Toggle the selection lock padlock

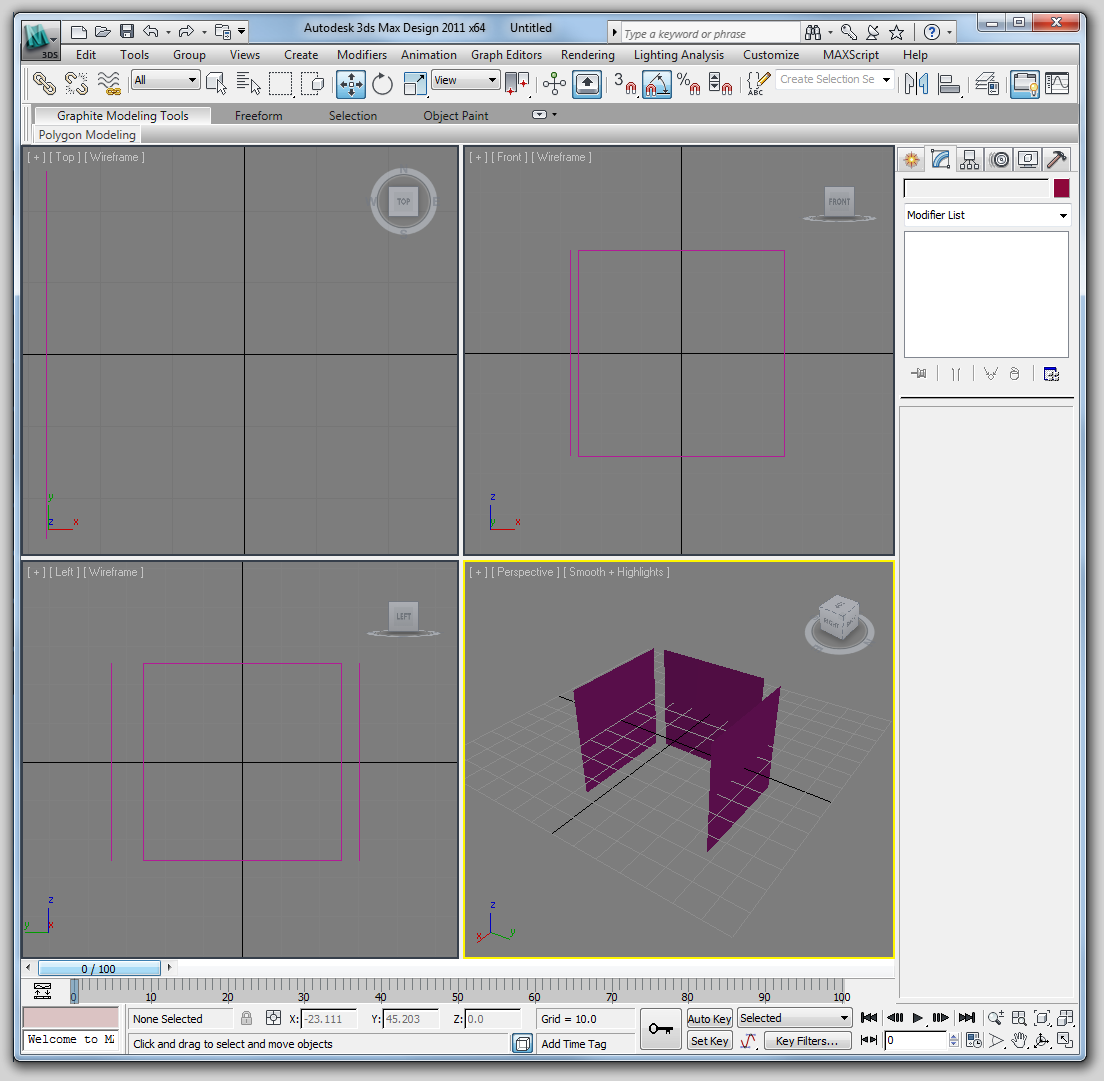click(246, 1018)
